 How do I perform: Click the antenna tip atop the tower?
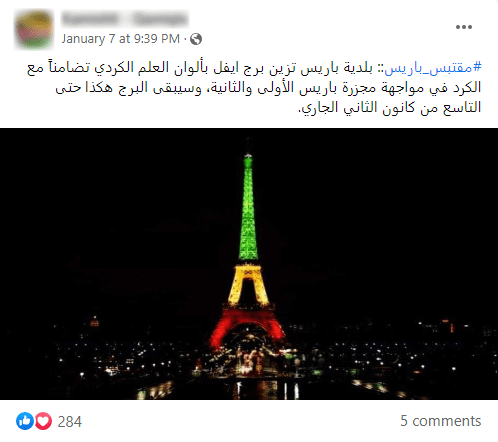248,146
